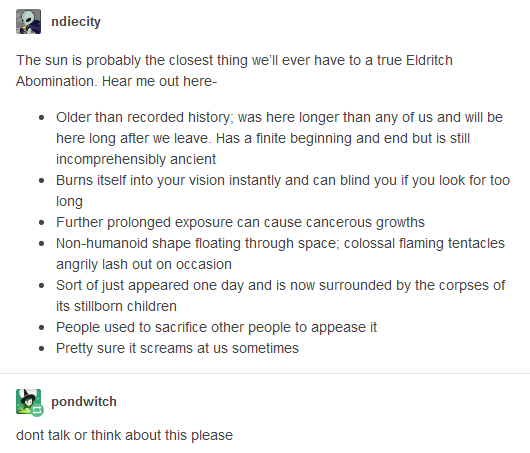The image size is (530, 453).
Task: Visit the ndiecity username link
Action: [76, 22]
